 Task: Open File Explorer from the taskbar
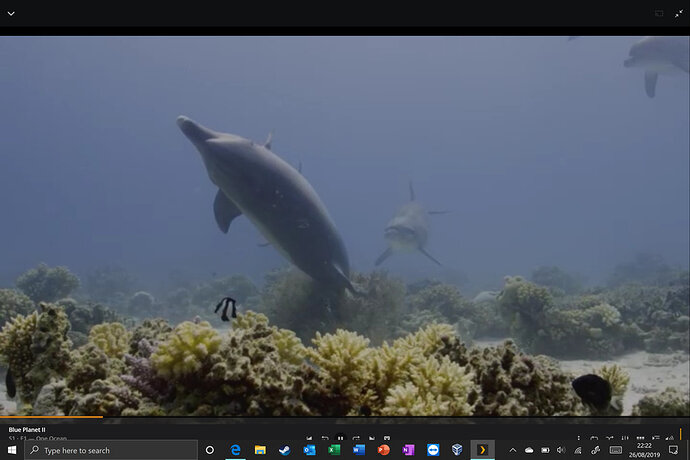pos(260,451)
